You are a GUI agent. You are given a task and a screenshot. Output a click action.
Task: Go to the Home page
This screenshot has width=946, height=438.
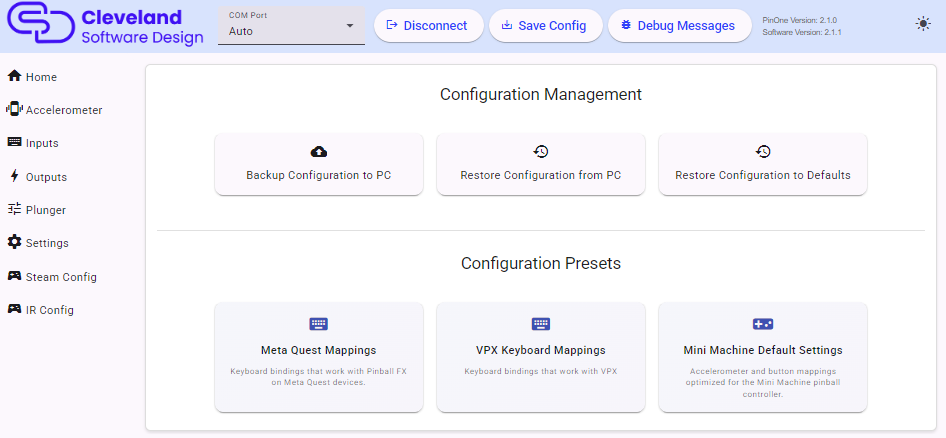coord(41,77)
